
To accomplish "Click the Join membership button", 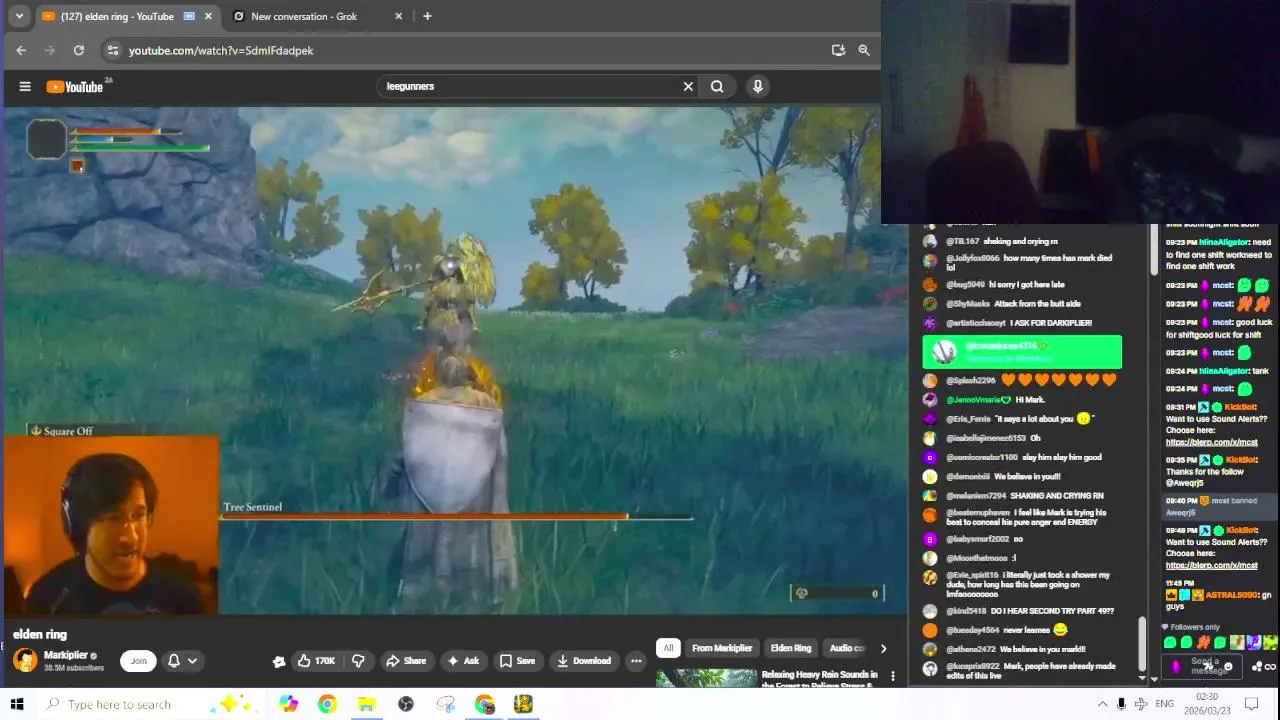I will 139,660.
